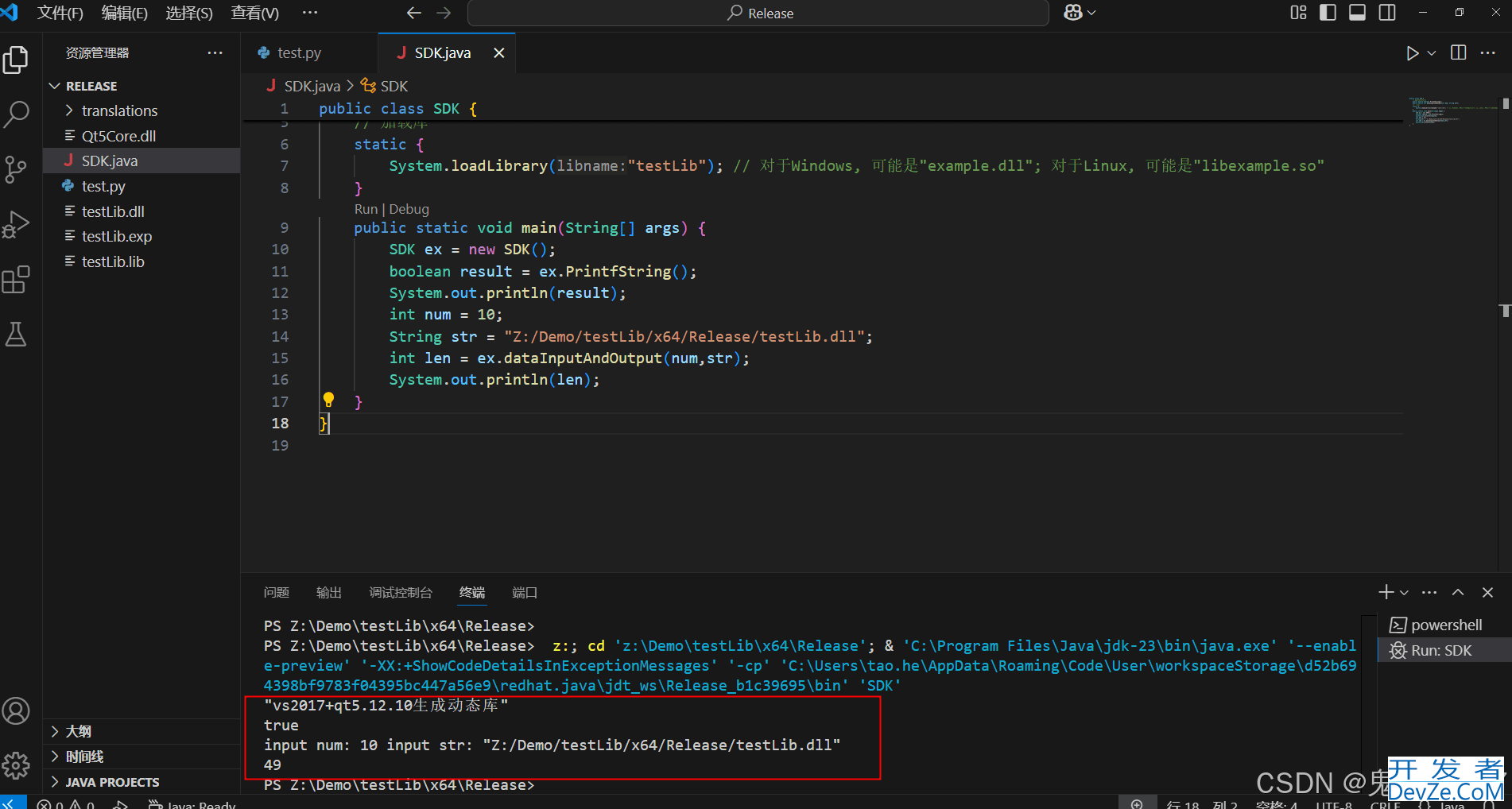Open the 查看(V) menu
The image size is (1512, 809).
pos(254,13)
